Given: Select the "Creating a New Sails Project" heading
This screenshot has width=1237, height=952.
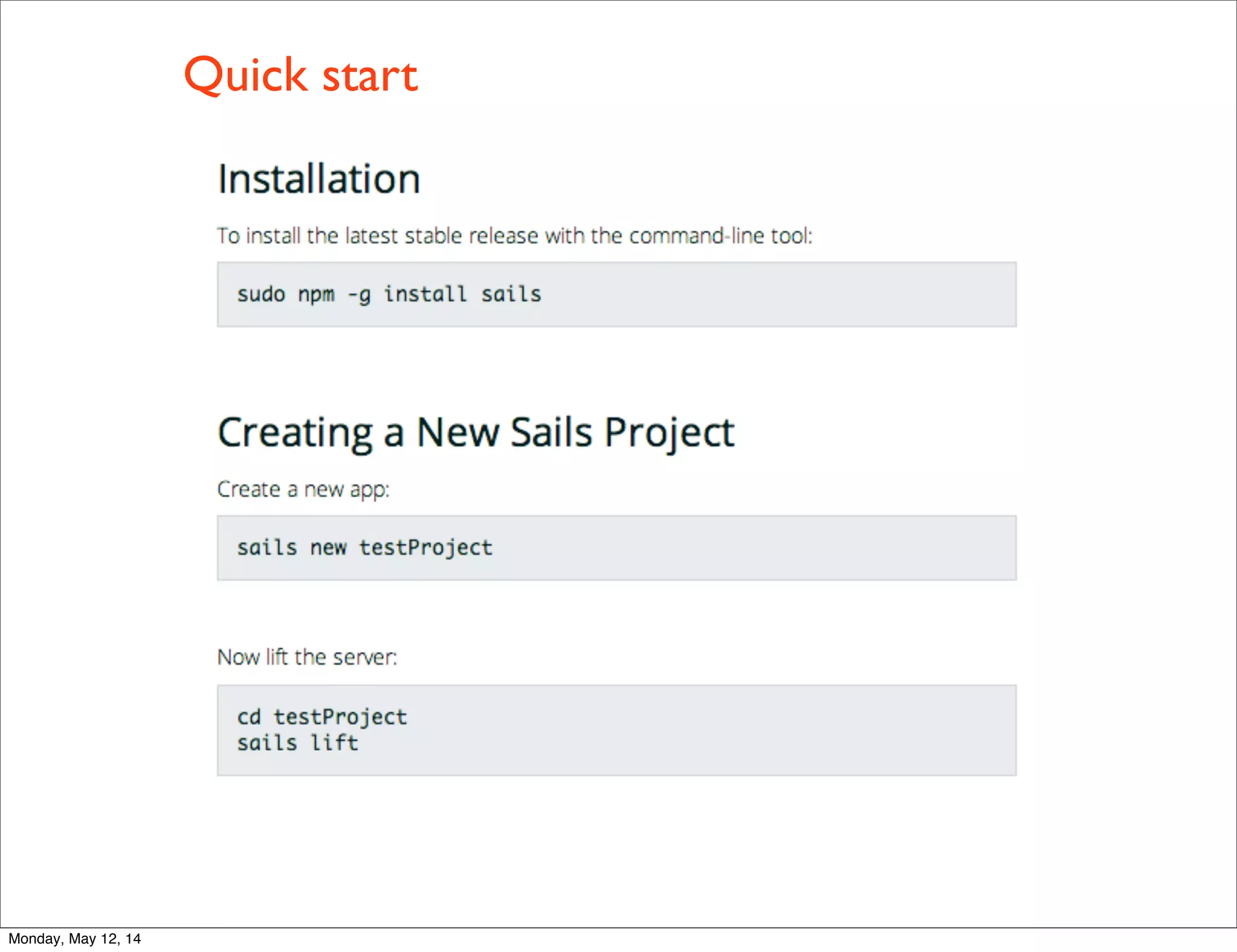Looking at the screenshot, I should pyautogui.click(x=476, y=433).
